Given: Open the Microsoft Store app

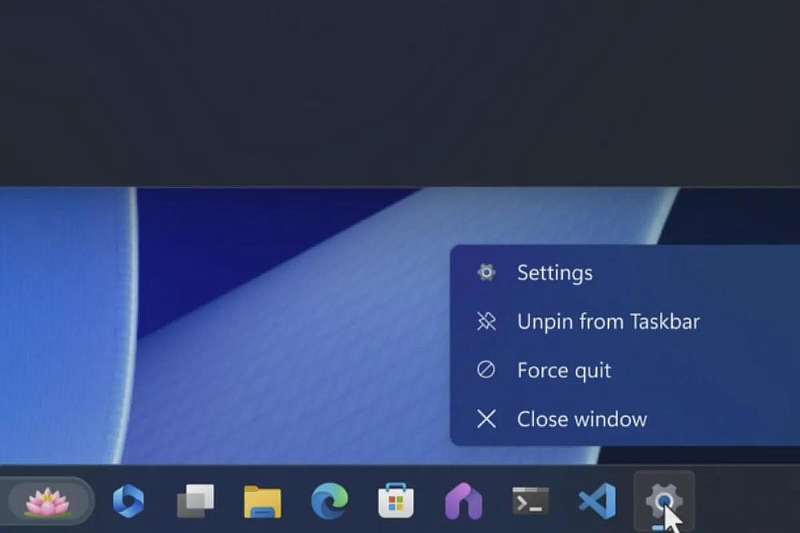Looking at the screenshot, I should click(x=396, y=501).
